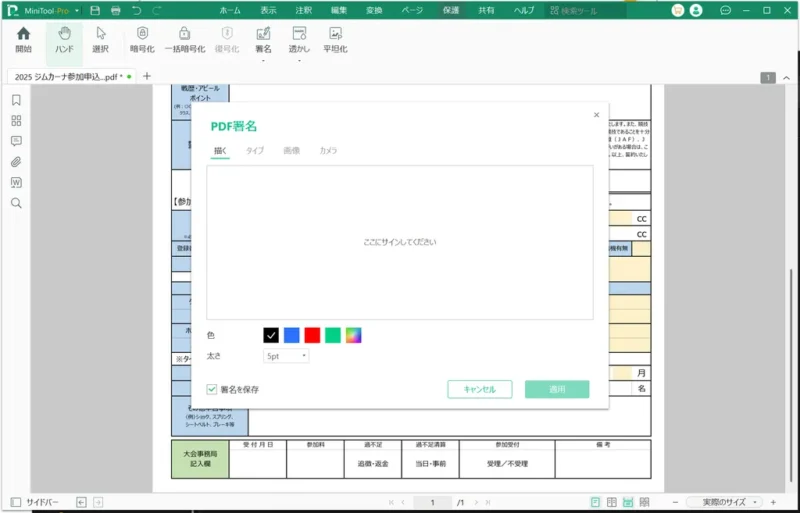Screen dimensions: 800x513
Task: Collapse the ribbon with chevron at right
Action: coord(786,78)
